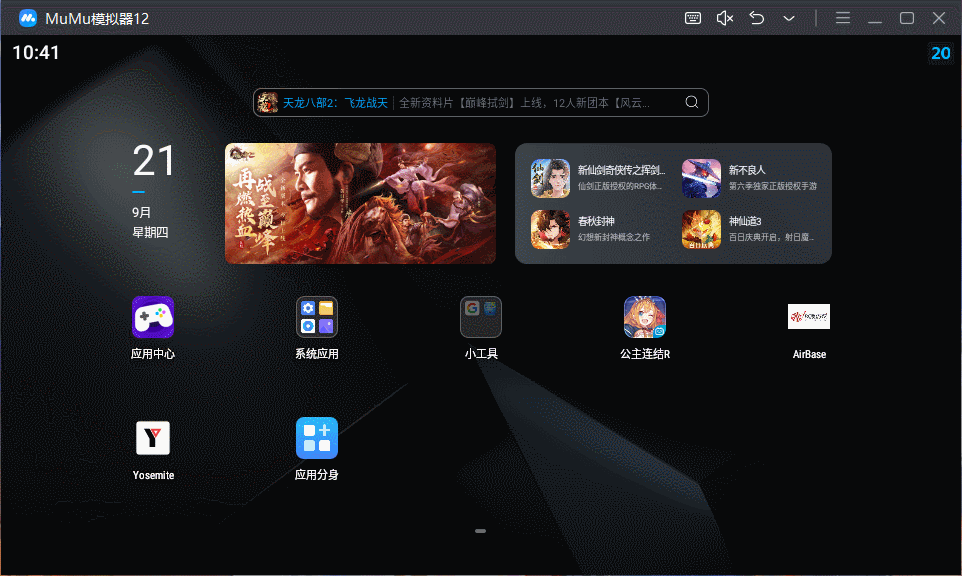Click the MuMu logo in title bar
The height and width of the screenshot is (576, 962).
point(28,18)
